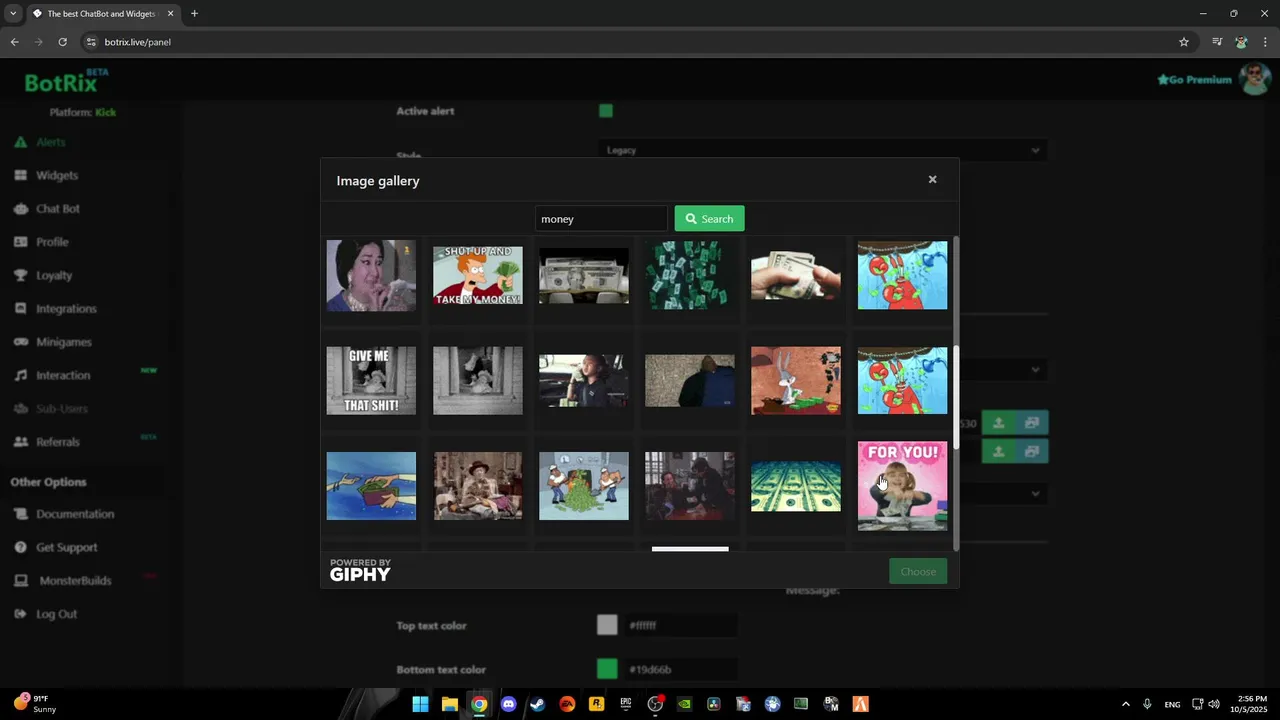Viewport: 1280px width, 720px height.
Task: Select the money counting machine GIF
Action: [x=584, y=275]
